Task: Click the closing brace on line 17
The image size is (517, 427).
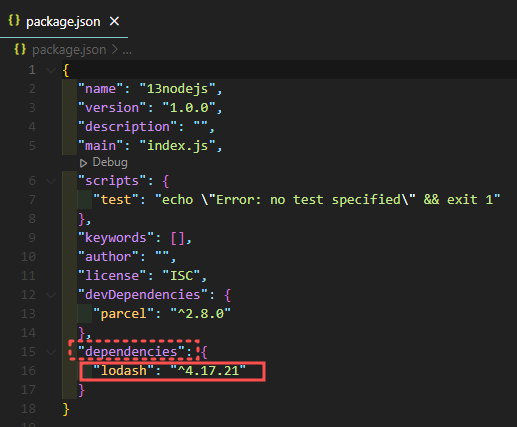Action: tap(81, 390)
